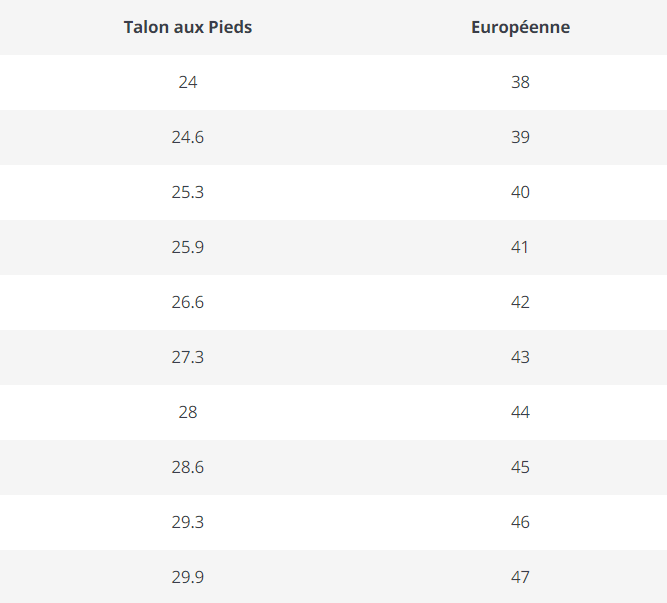Select the 25.3 measurement value

coord(188,192)
